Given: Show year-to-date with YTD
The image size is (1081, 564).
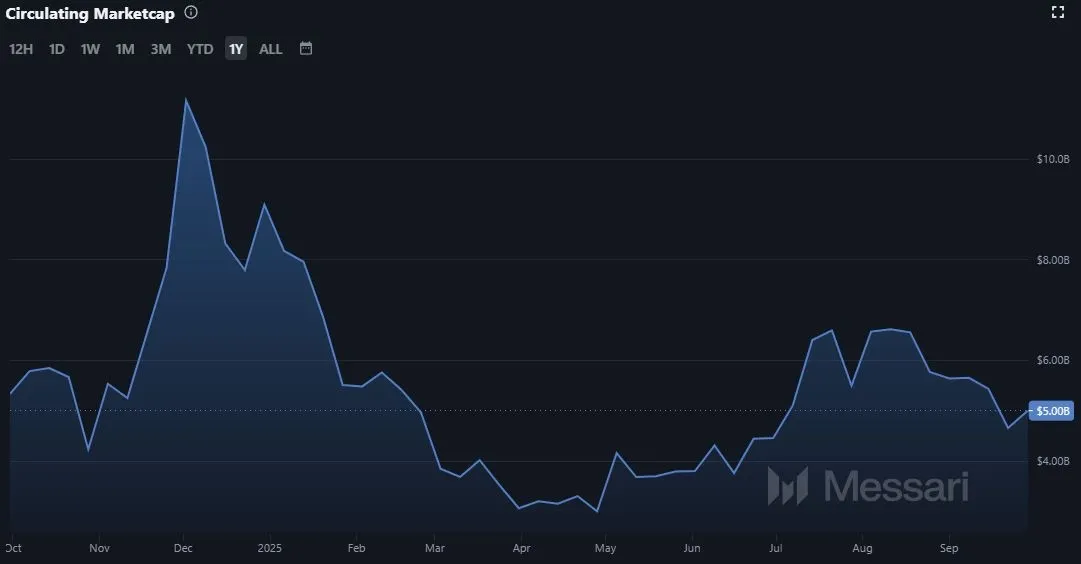Looking at the screenshot, I should click(200, 49).
